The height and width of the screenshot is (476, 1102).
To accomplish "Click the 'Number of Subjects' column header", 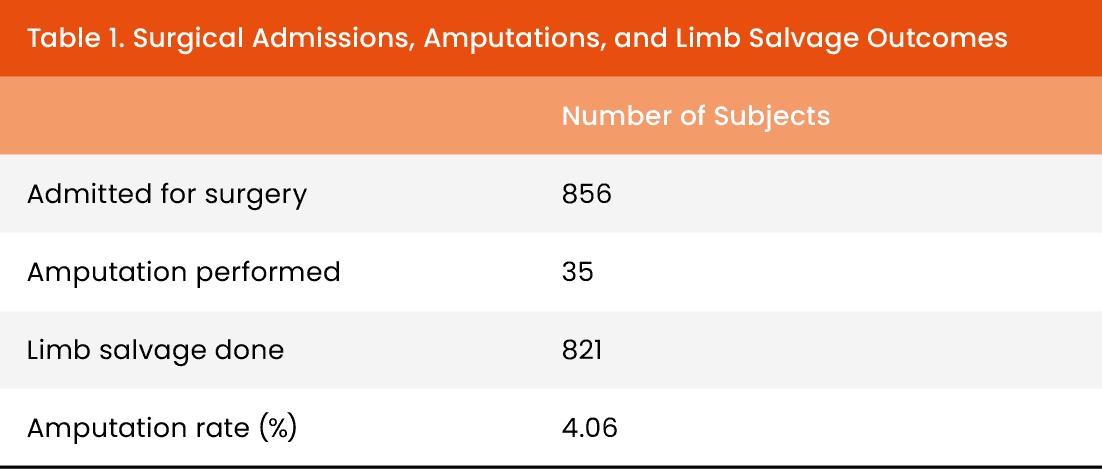I will [695, 116].
